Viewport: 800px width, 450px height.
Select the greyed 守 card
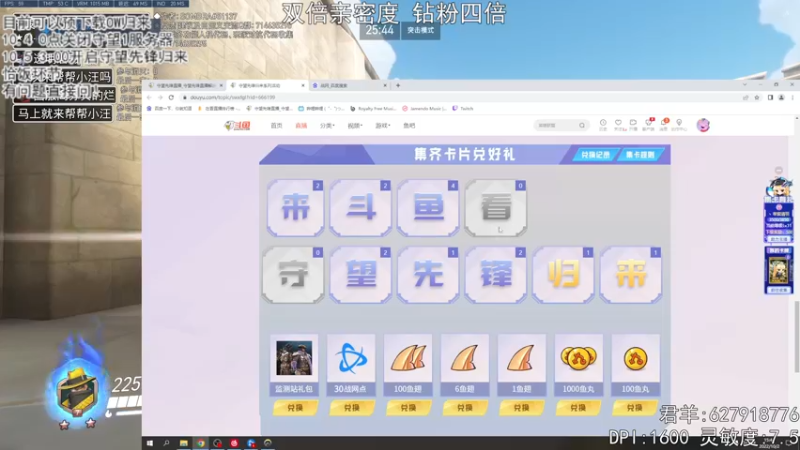293,276
